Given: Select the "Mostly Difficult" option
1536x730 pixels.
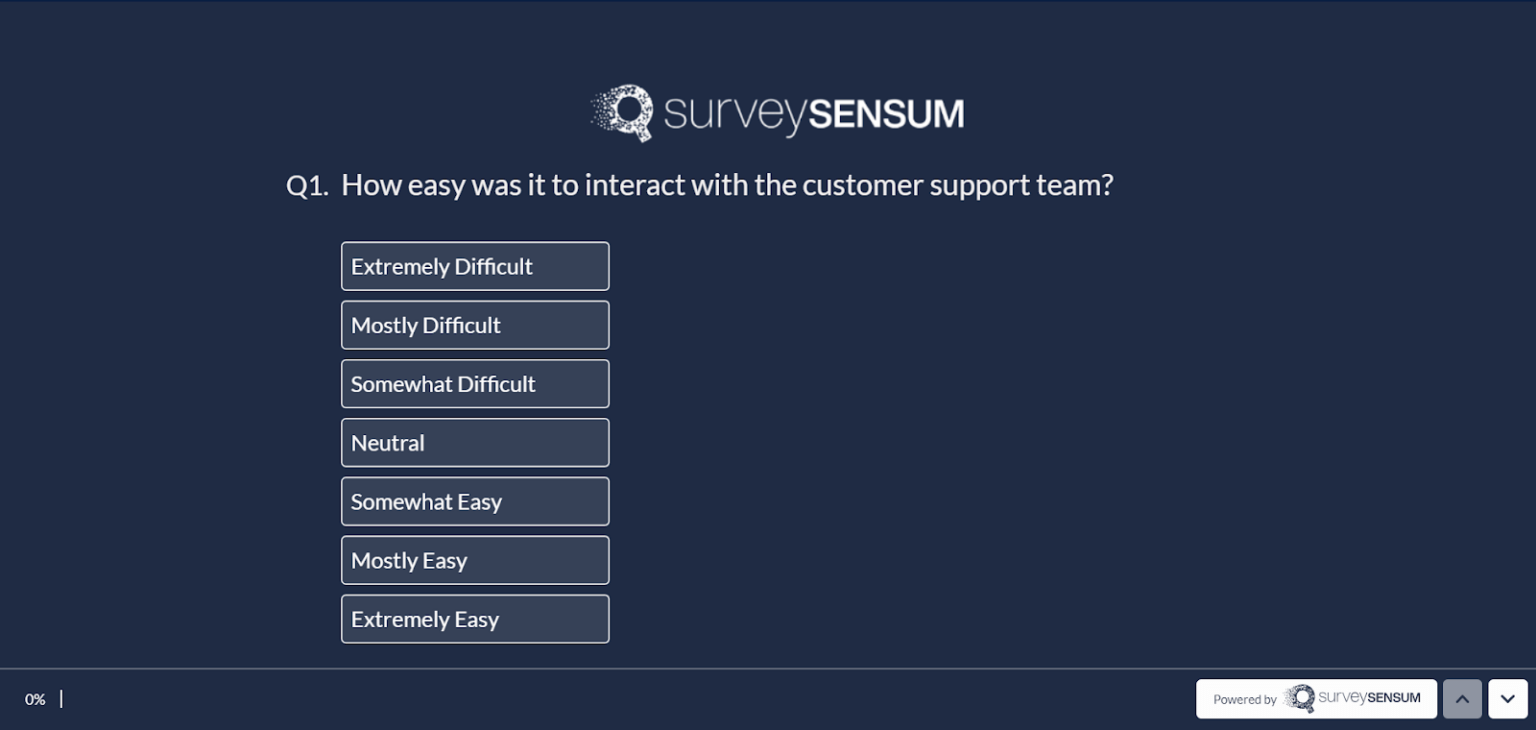Looking at the screenshot, I should click(x=475, y=325).
